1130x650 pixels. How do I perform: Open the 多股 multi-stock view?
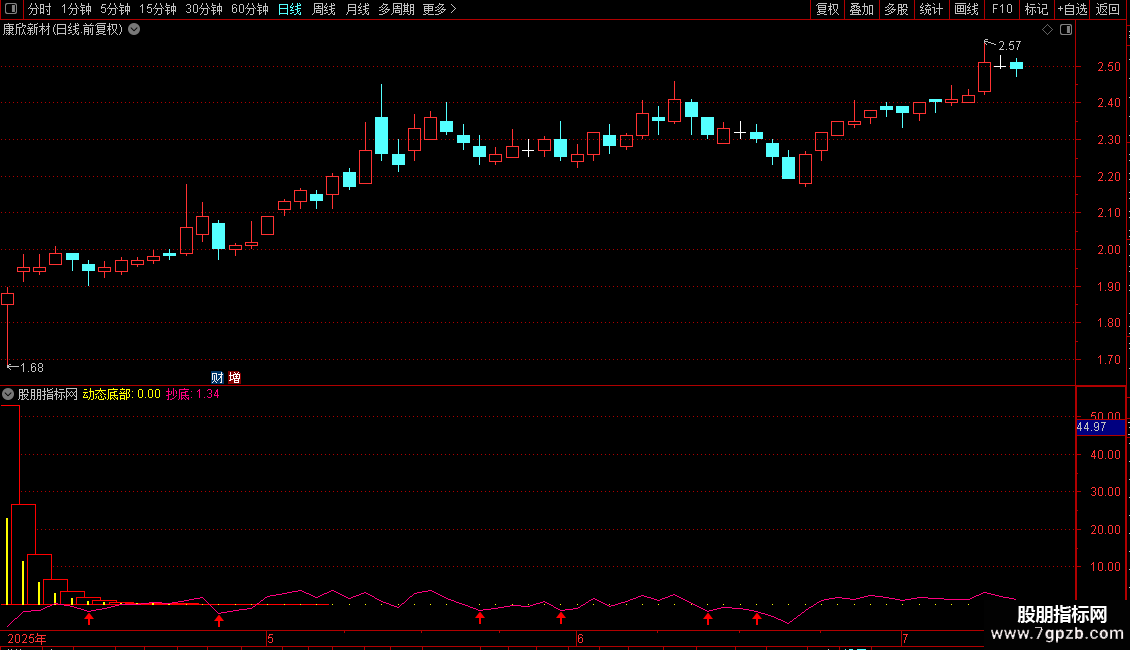[896, 9]
